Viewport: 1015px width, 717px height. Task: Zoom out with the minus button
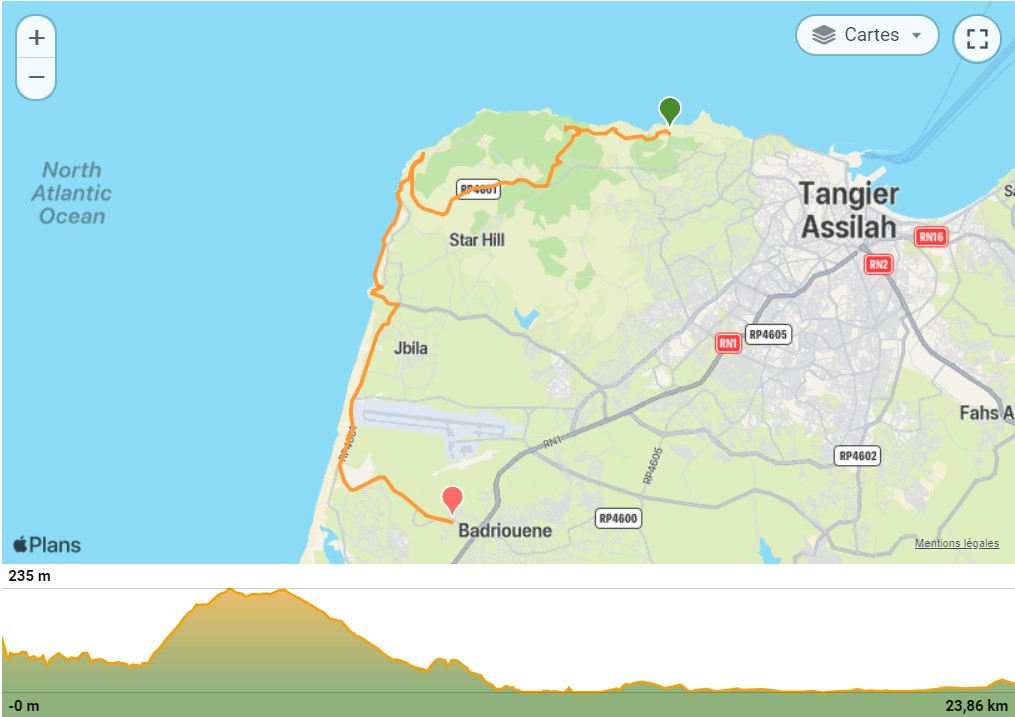(x=36, y=78)
